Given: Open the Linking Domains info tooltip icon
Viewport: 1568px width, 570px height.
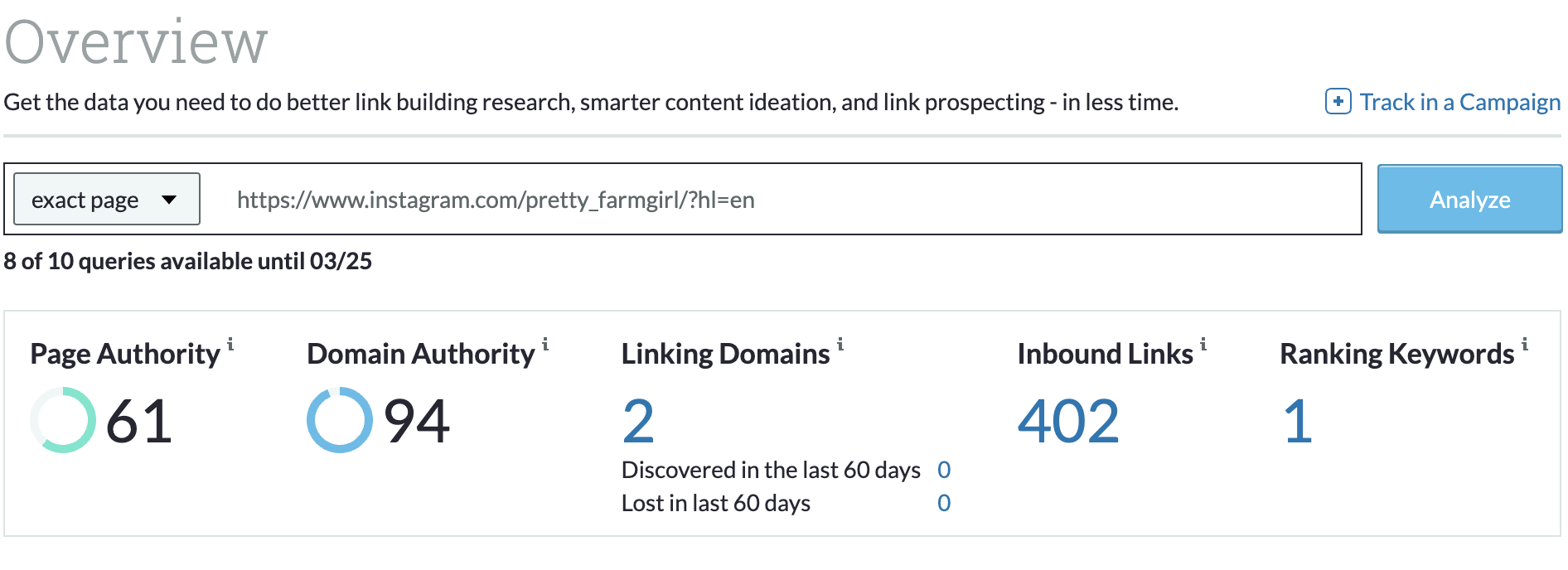Looking at the screenshot, I should pyautogui.click(x=840, y=344).
